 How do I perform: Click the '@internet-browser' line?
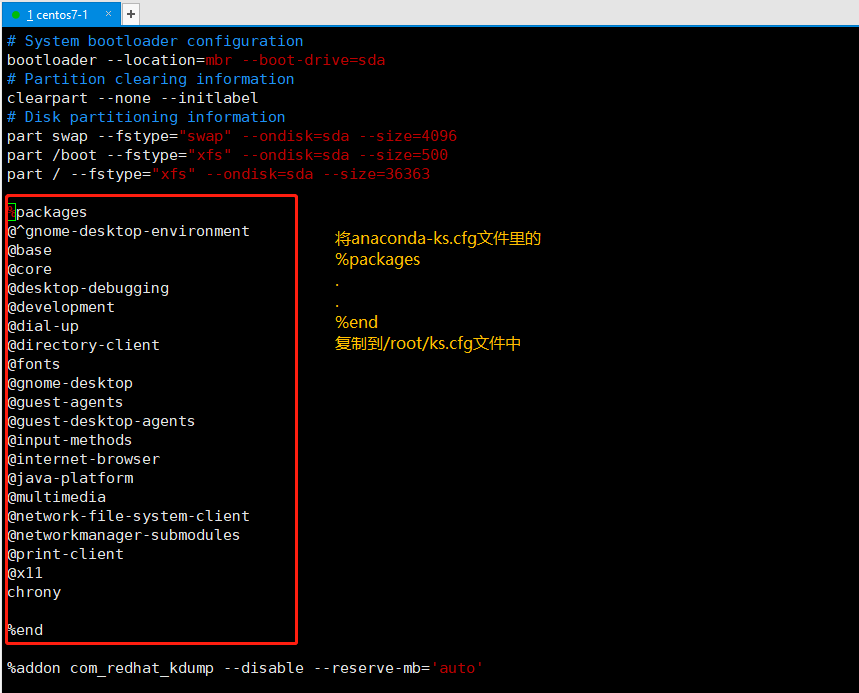(83, 459)
